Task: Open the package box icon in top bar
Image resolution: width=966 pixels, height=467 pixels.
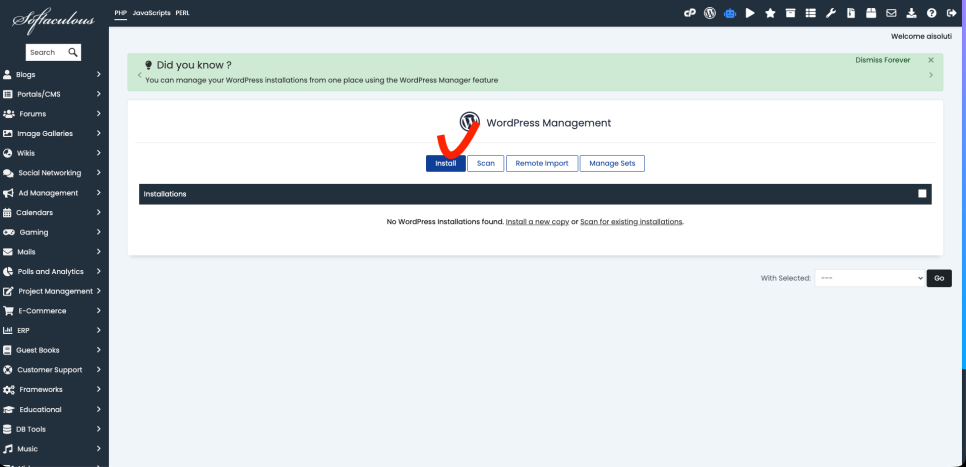Action: [x=871, y=13]
